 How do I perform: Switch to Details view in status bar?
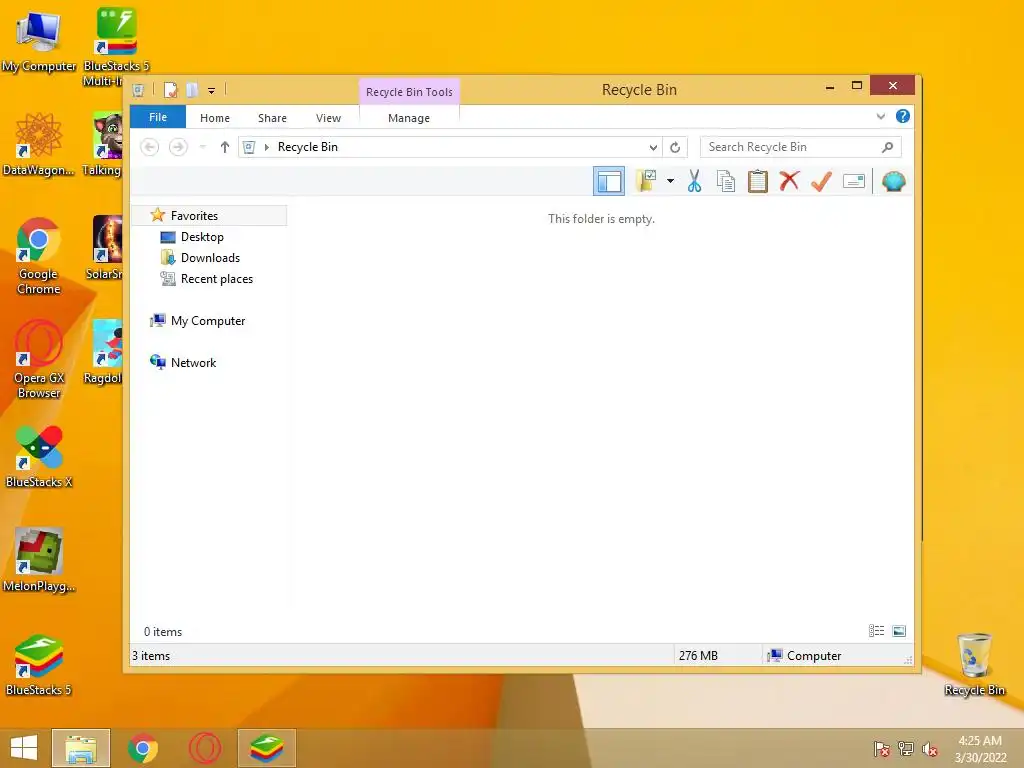[x=876, y=631]
